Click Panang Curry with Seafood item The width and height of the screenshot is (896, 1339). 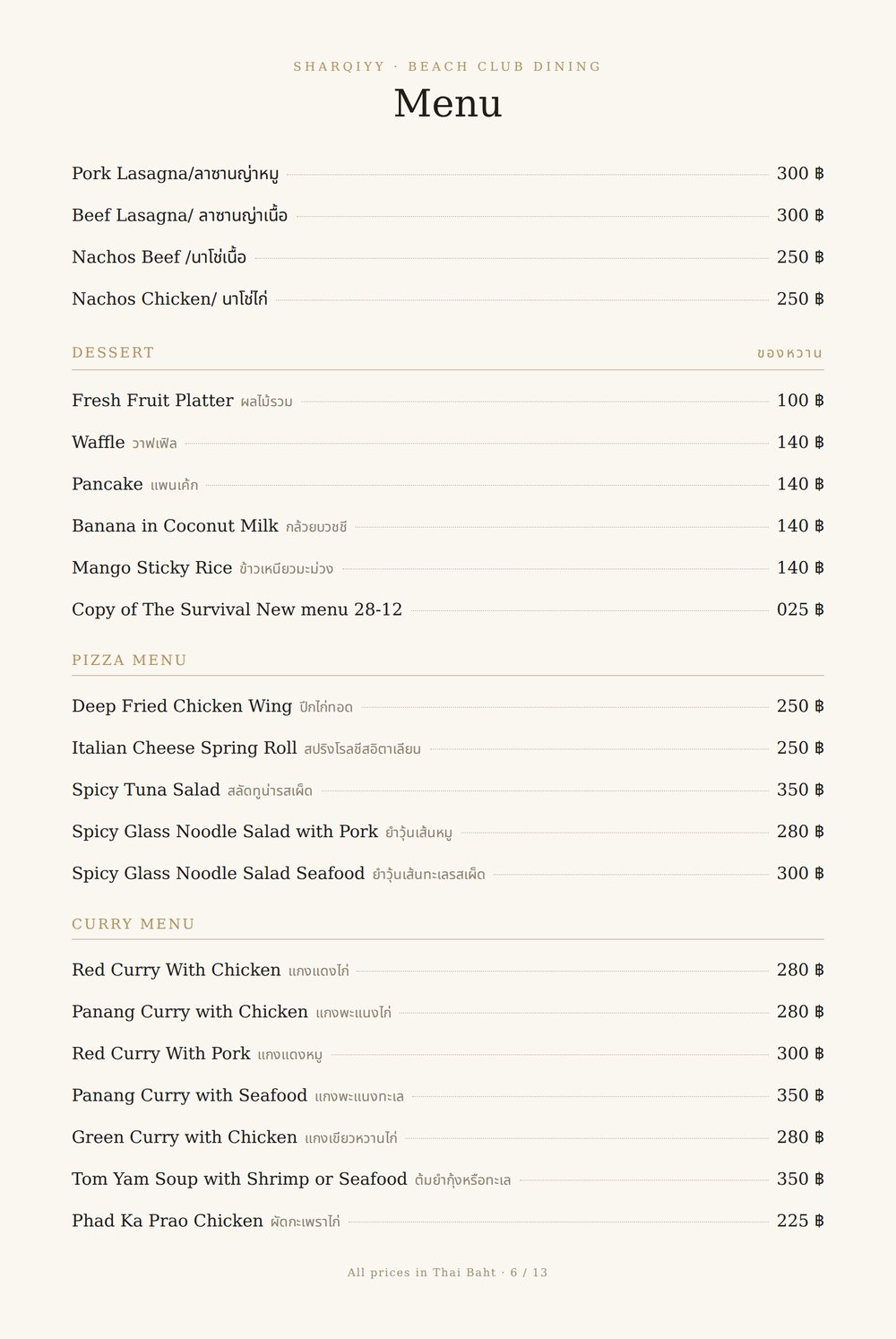[447, 1095]
